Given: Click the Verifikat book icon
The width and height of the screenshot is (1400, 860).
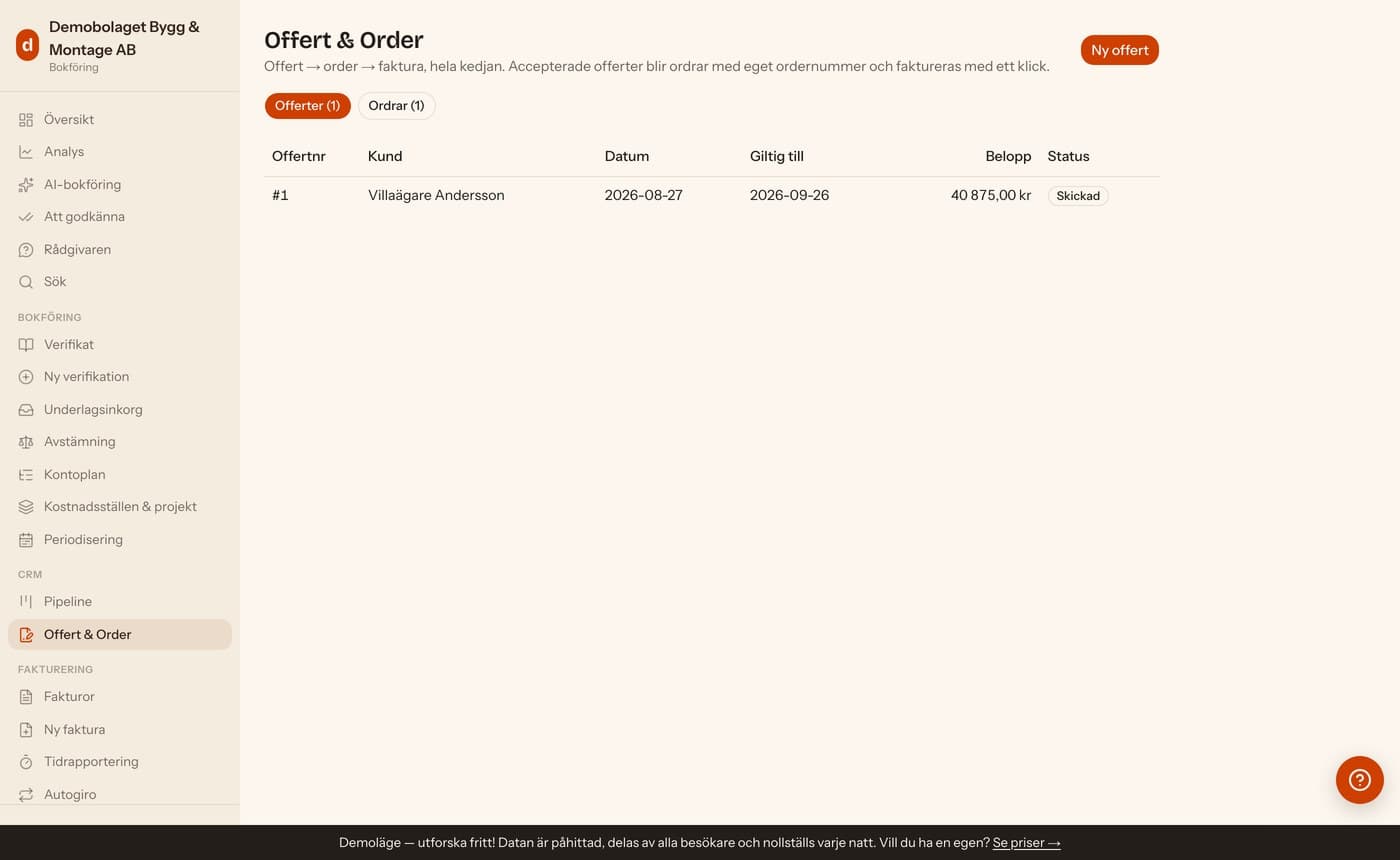Looking at the screenshot, I should tap(26, 345).
